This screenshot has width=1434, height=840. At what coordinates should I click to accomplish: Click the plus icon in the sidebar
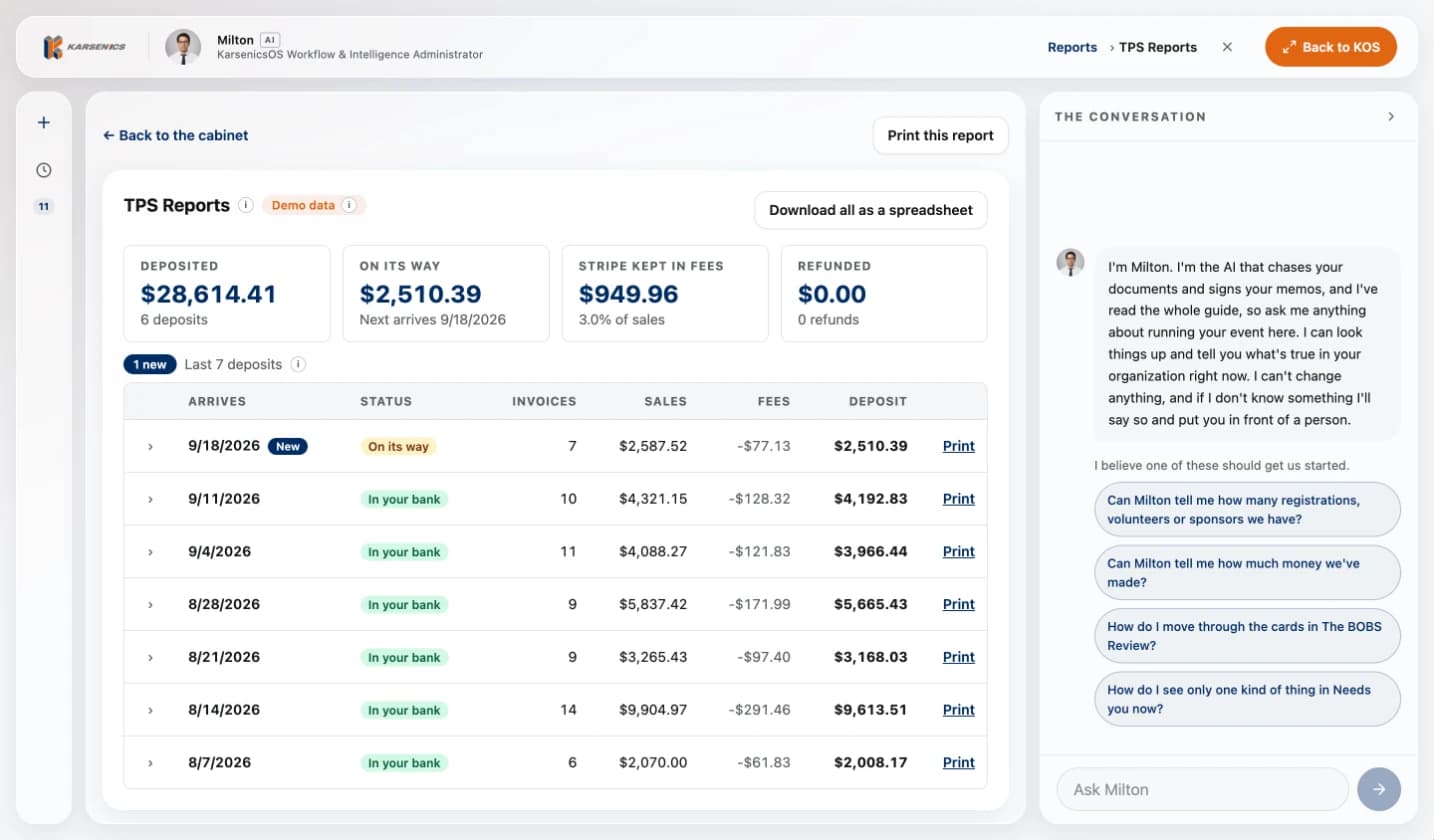pos(44,123)
